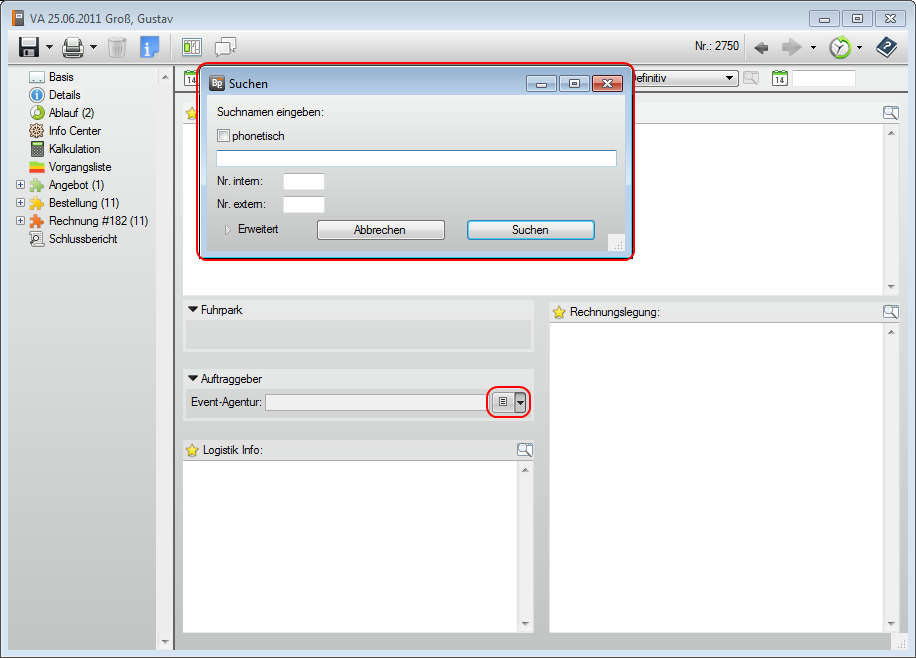Expand the Rechnung #182 tree node
Viewport: 916px width, 658px height.
[x=21, y=221]
